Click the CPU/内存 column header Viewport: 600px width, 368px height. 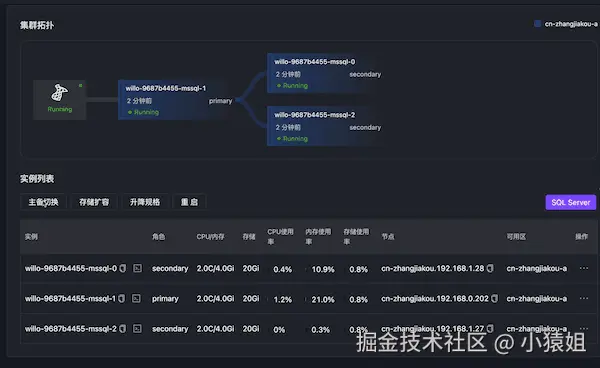coord(210,237)
